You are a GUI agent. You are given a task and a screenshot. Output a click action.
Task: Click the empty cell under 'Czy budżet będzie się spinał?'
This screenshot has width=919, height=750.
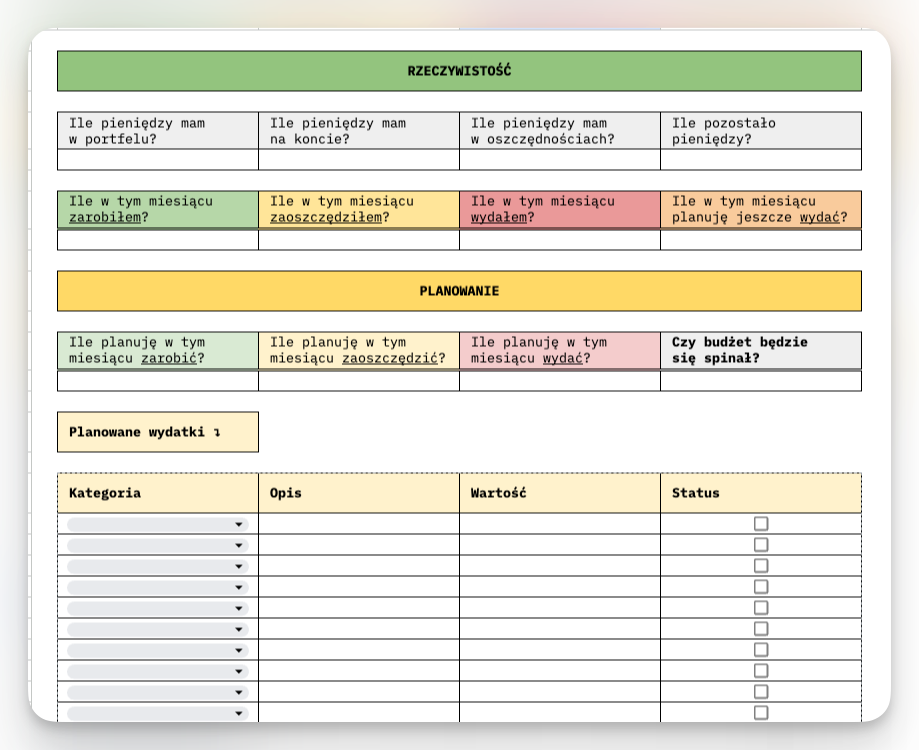coord(761,381)
